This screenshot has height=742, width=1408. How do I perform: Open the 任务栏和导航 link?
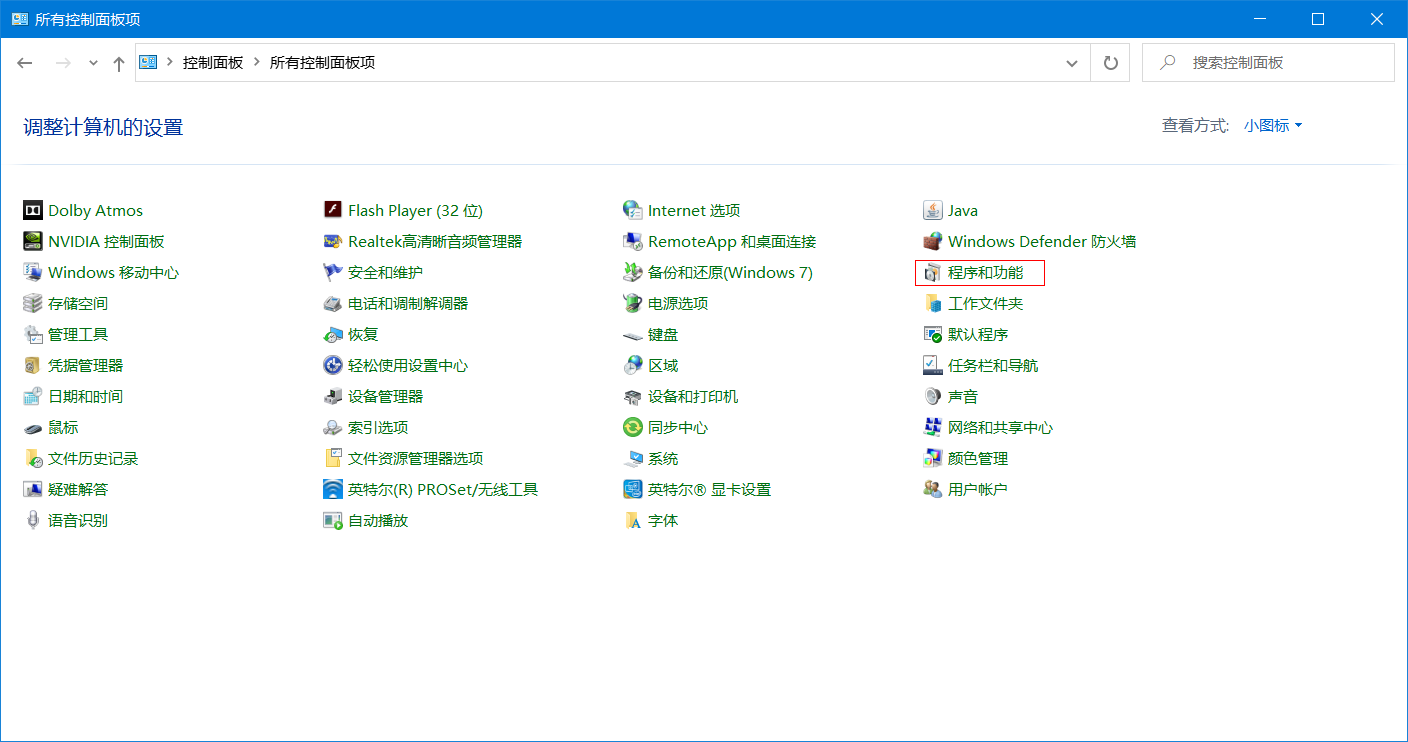993,365
